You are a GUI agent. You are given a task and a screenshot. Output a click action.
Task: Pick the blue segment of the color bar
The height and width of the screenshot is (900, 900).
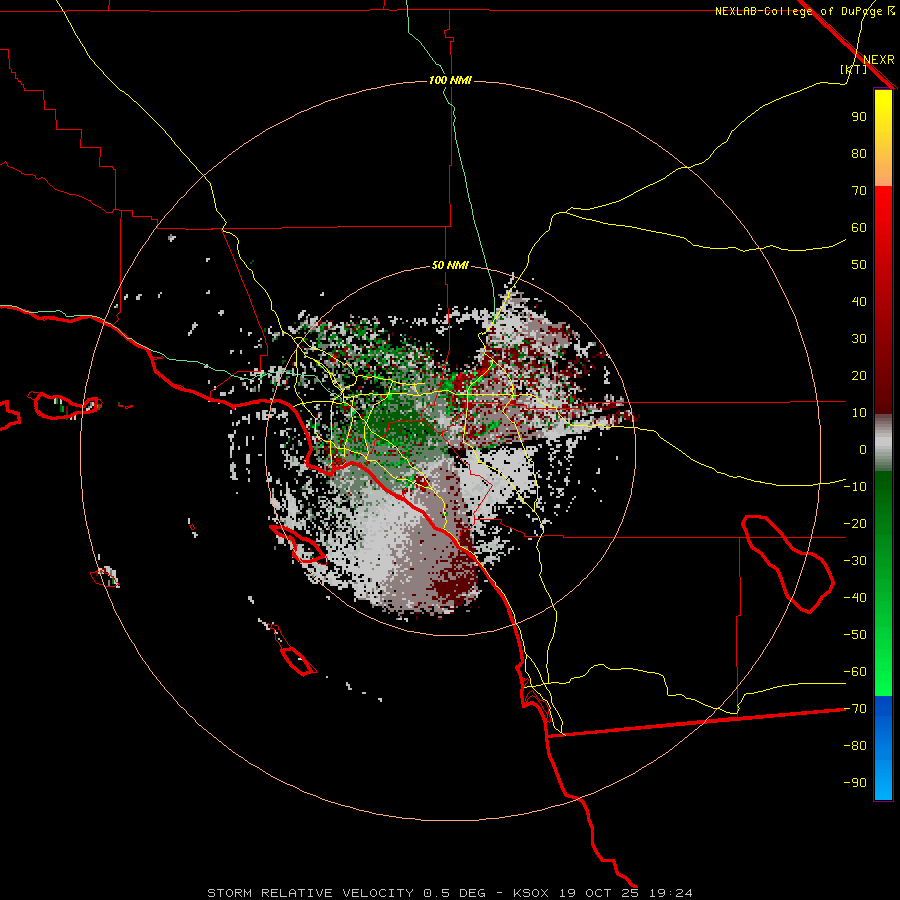(x=883, y=748)
